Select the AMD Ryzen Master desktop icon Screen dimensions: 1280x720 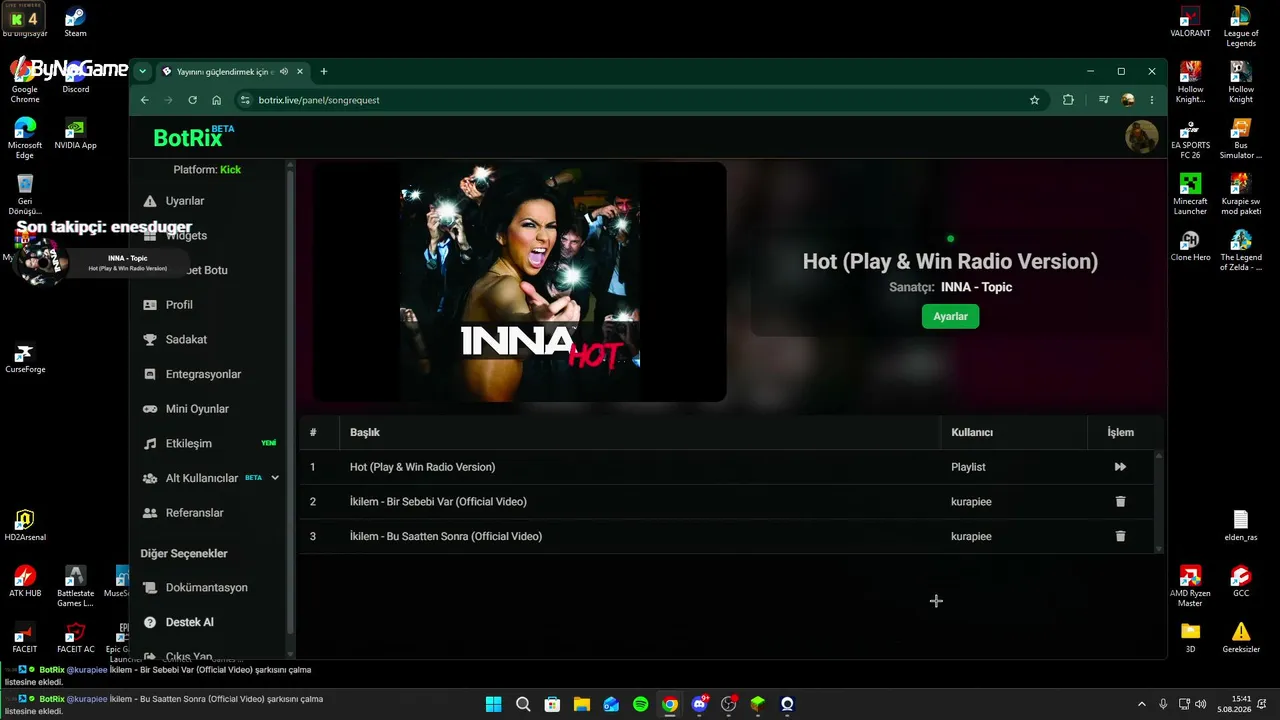(x=1190, y=587)
